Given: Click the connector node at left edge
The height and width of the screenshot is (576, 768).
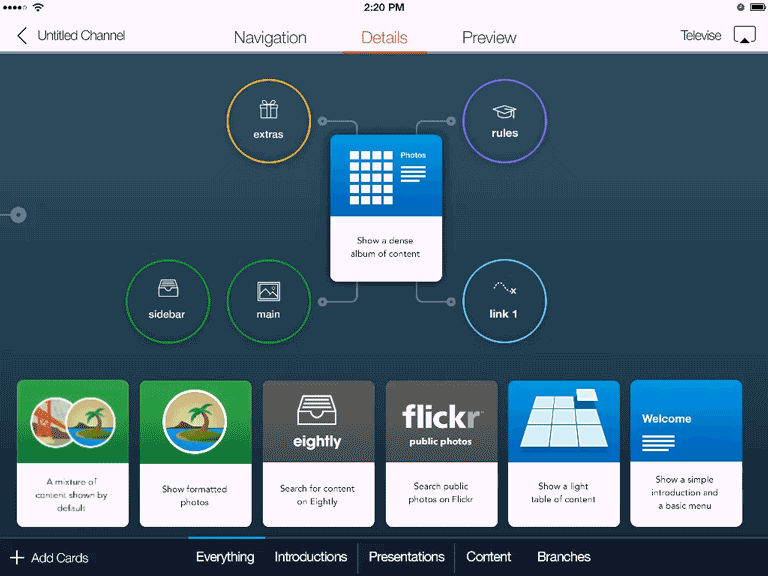Looking at the screenshot, I should (18, 215).
